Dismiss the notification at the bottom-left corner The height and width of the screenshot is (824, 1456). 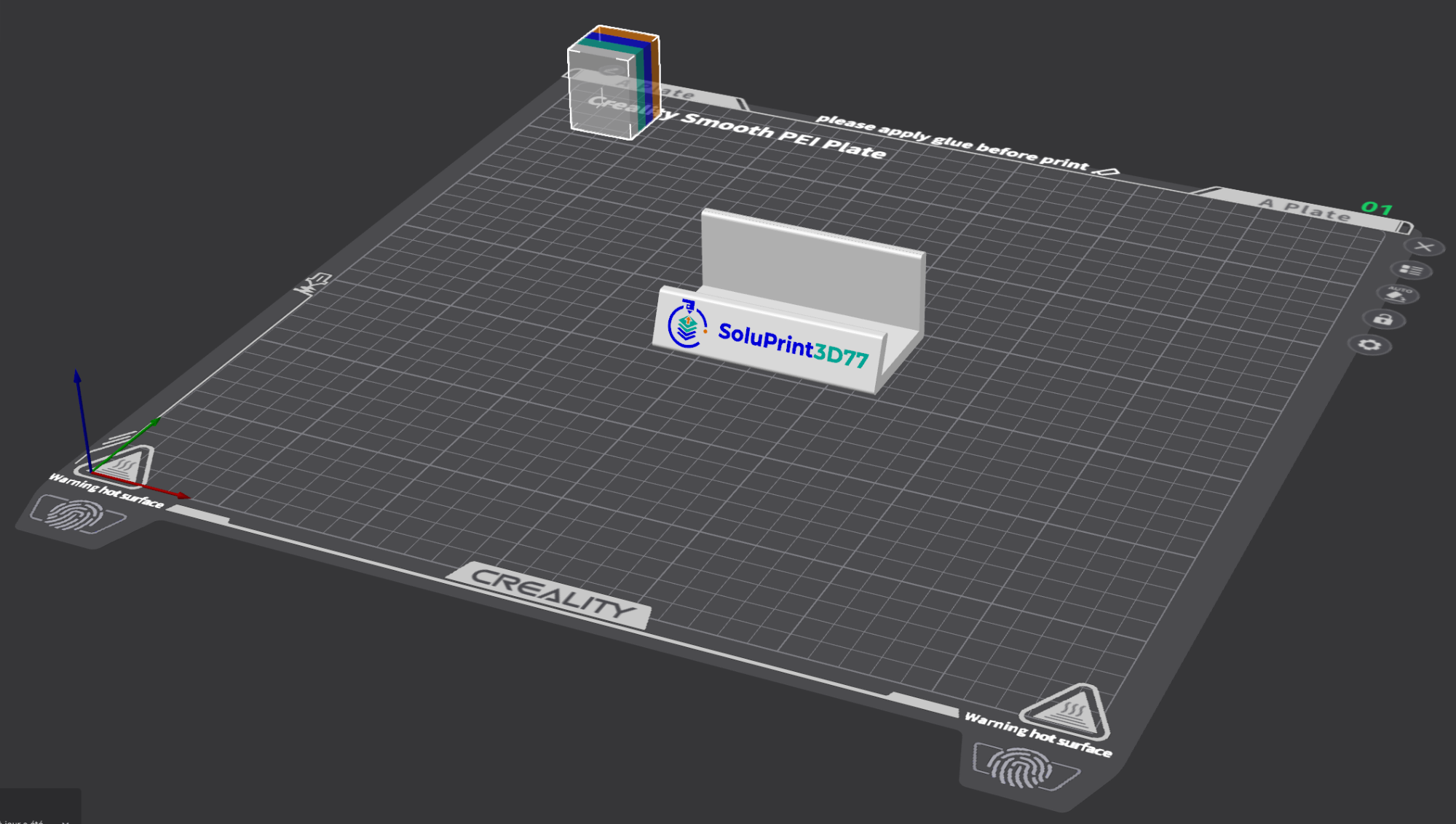[x=66, y=821]
